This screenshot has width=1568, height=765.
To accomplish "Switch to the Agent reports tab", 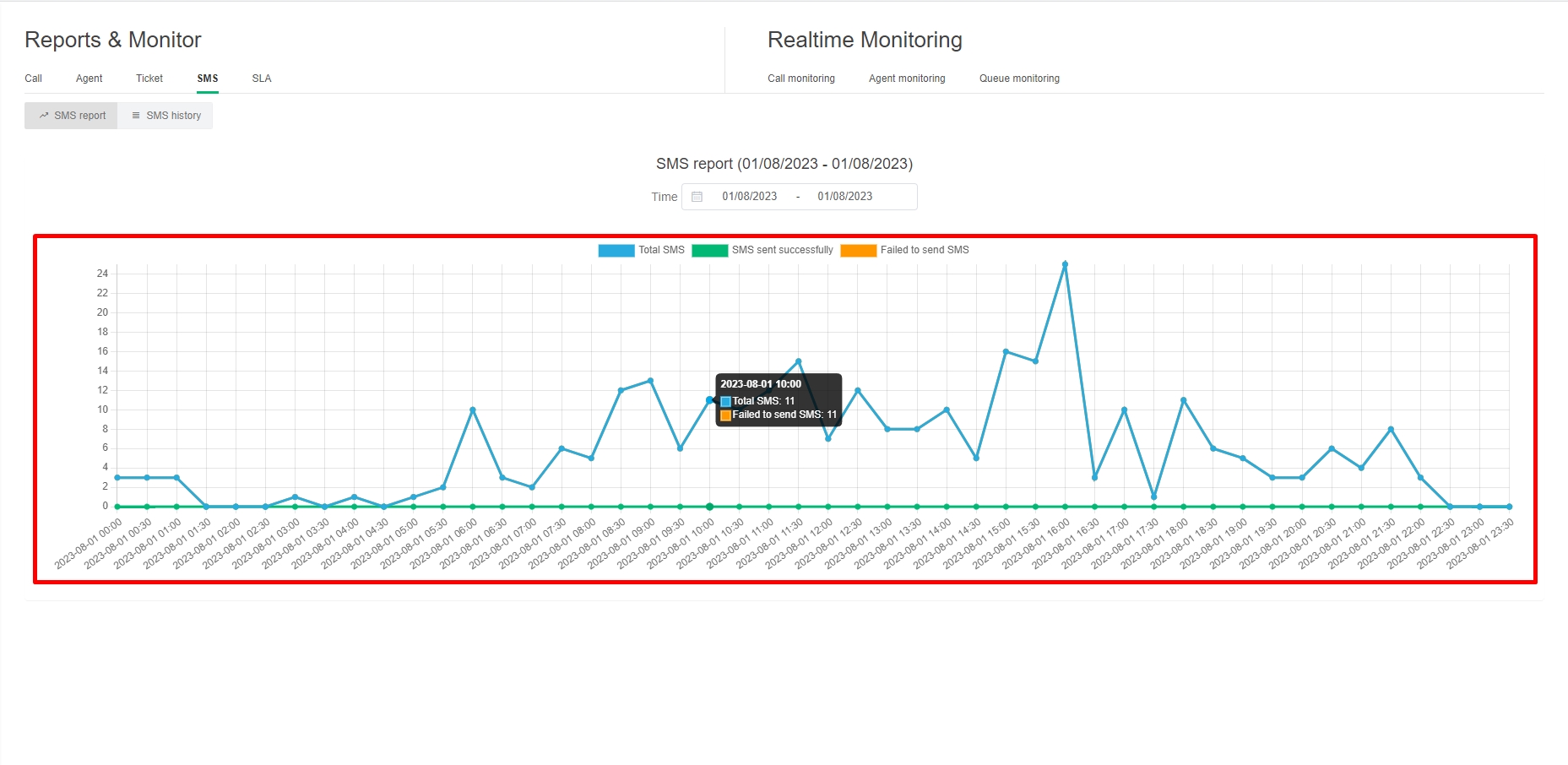I will pyautogui.click(x=89, y=79).
